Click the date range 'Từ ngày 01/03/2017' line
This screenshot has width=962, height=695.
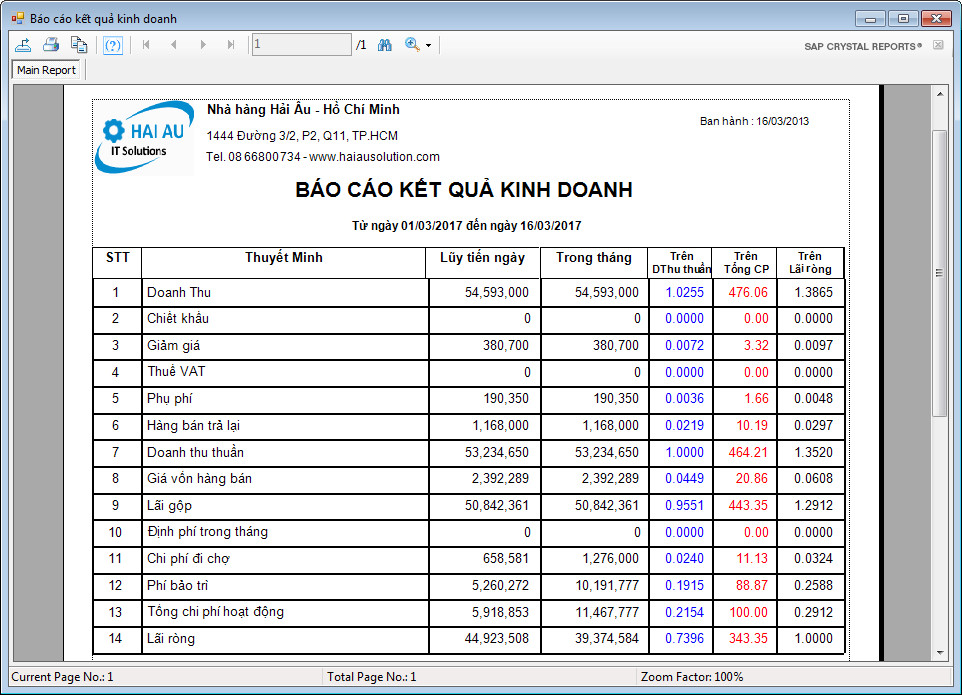(466, 226)
